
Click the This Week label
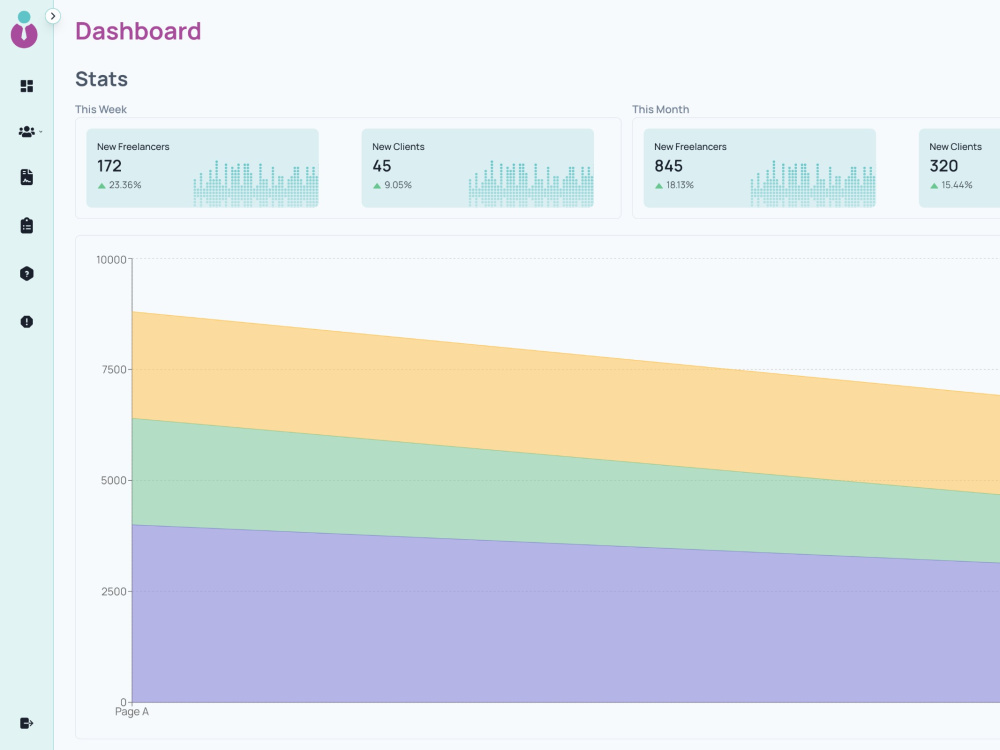pyautogui.click(x=101, y=109)
